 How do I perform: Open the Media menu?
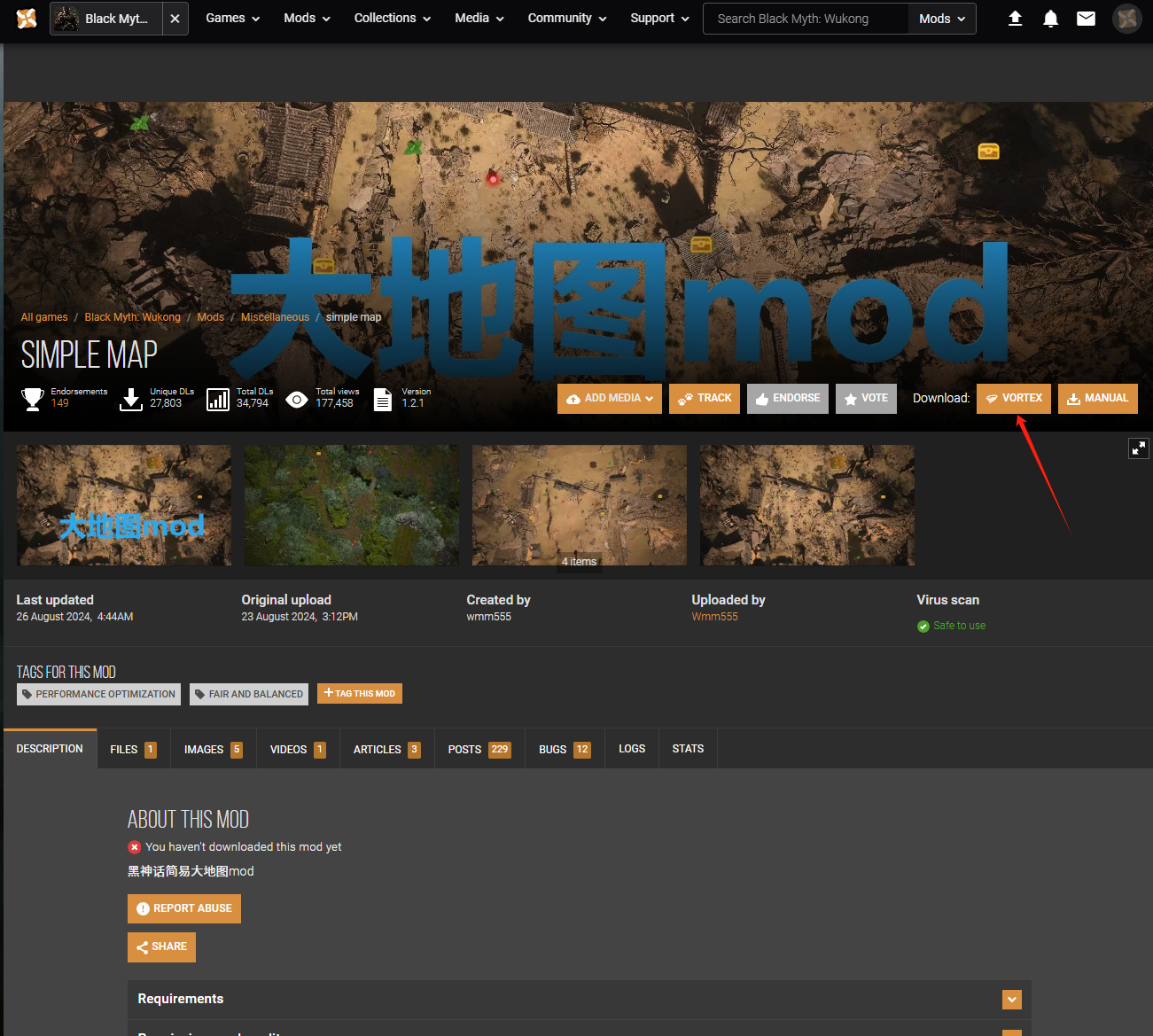[479, 18]
